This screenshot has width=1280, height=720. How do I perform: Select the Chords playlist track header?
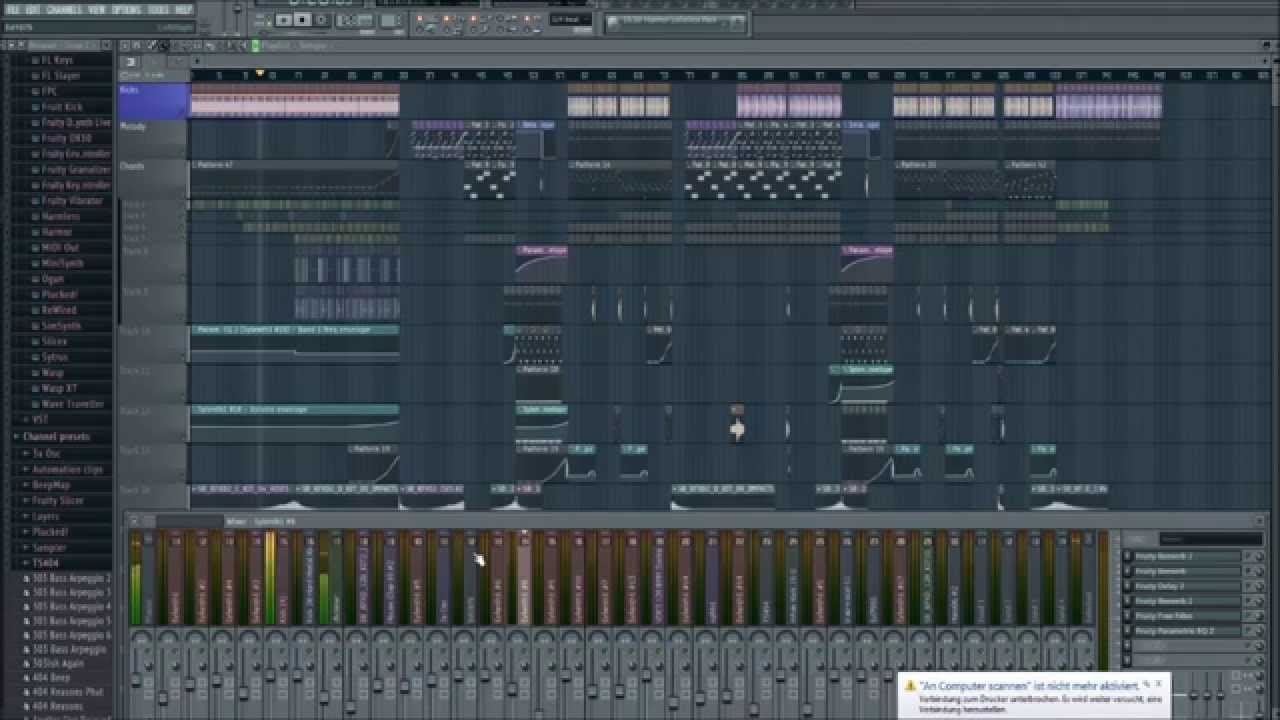click(x=154, y=178)
